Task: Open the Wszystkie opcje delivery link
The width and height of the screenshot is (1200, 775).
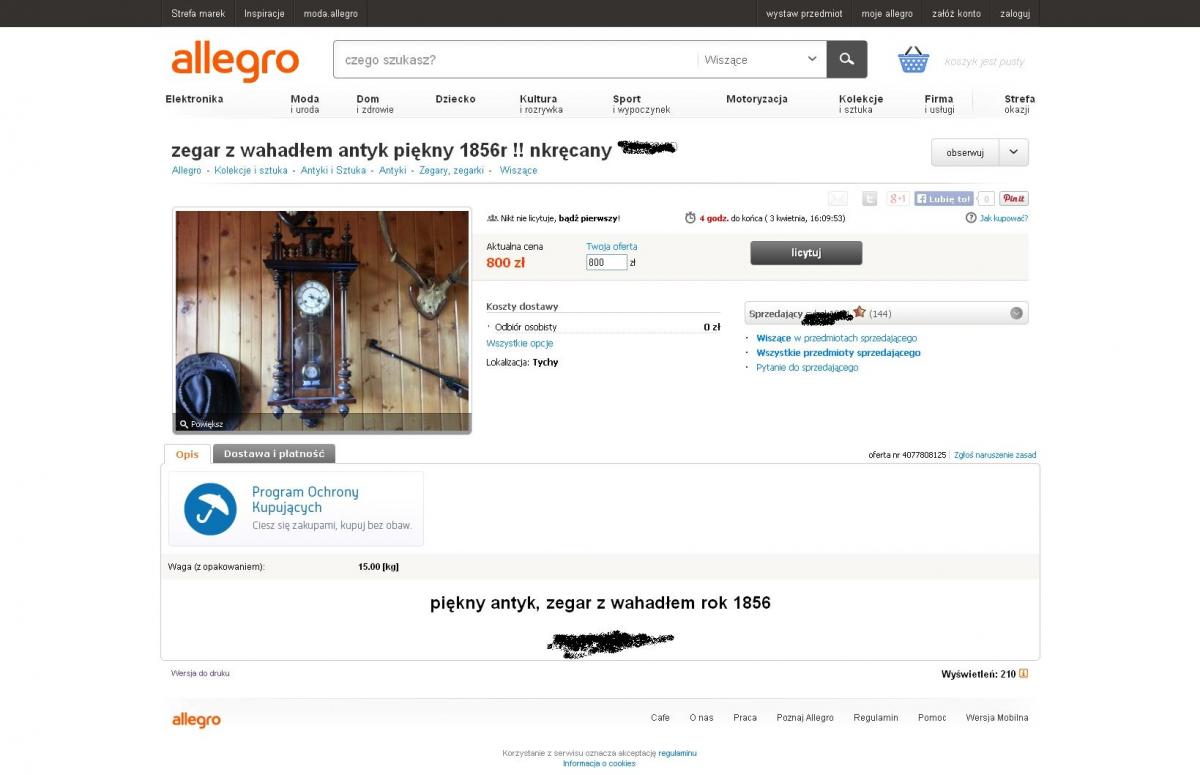Action: 520,343
